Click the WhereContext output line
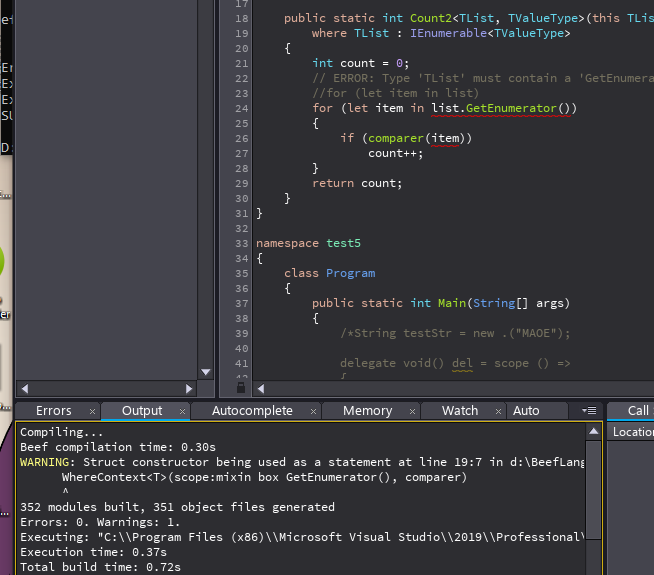 click(264, 477)
